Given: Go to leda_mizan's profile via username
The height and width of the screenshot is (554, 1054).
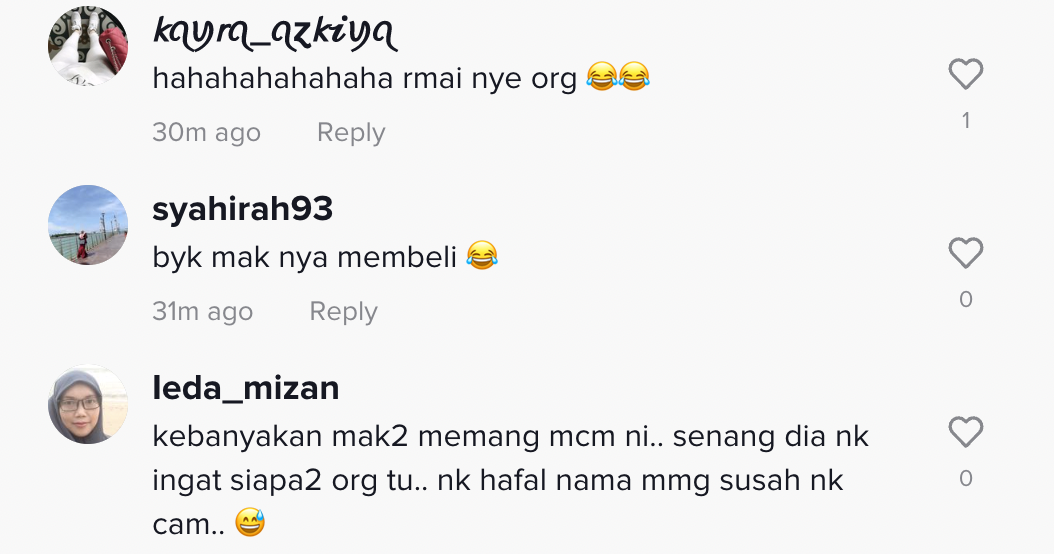Looking at the screenshot, I should tap(245, 388).
